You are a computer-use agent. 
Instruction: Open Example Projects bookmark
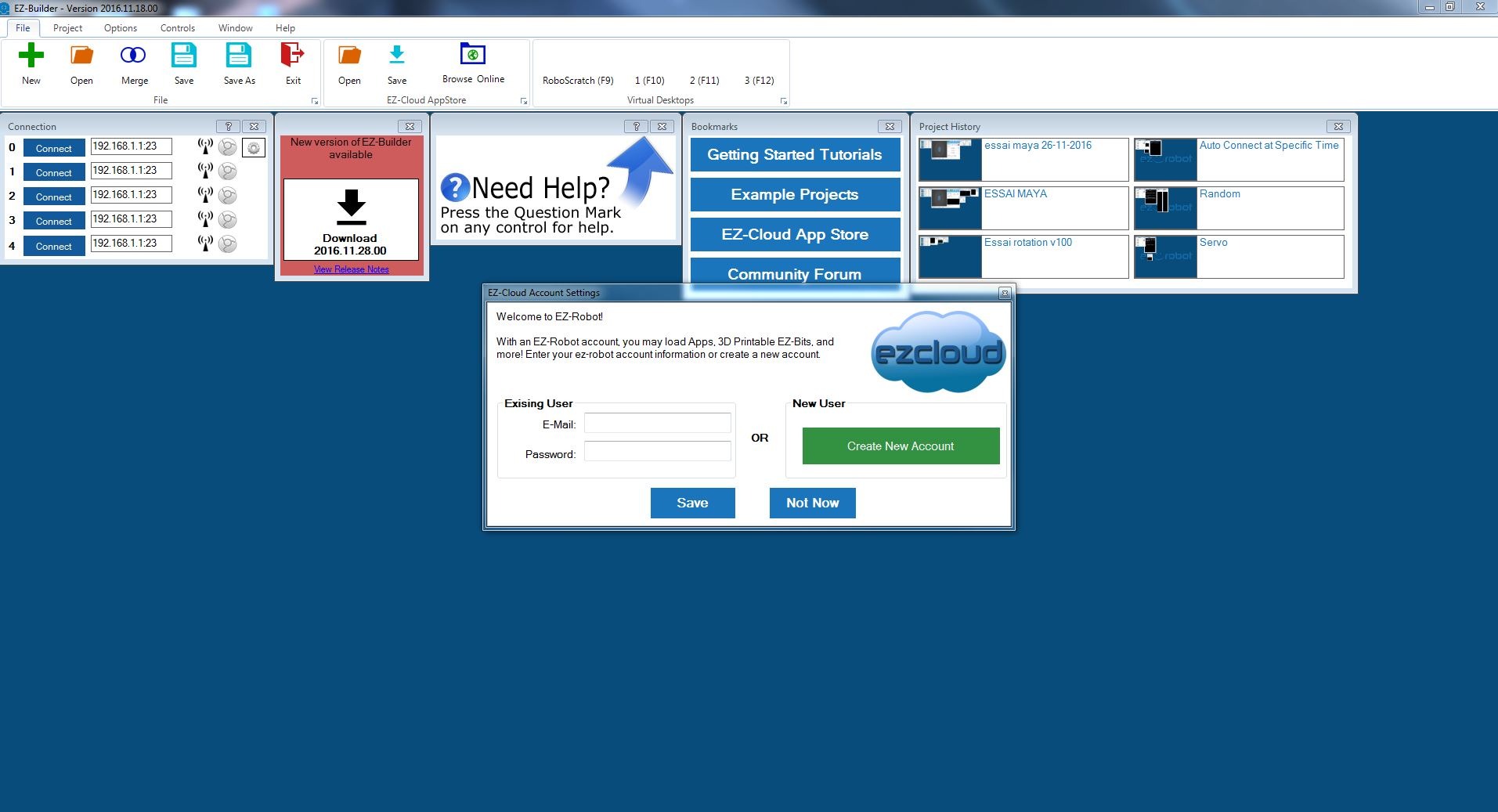795,194
